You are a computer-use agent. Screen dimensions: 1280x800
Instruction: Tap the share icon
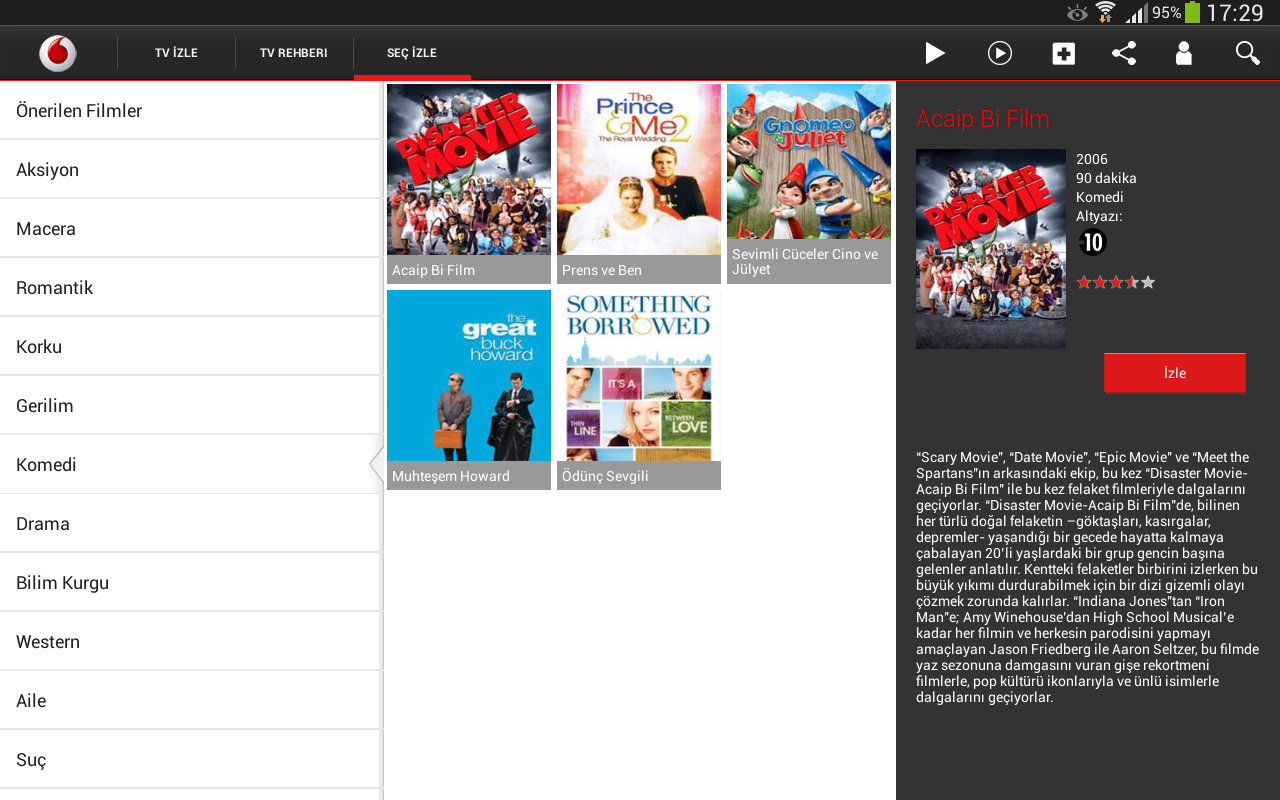click(1124, 53)
